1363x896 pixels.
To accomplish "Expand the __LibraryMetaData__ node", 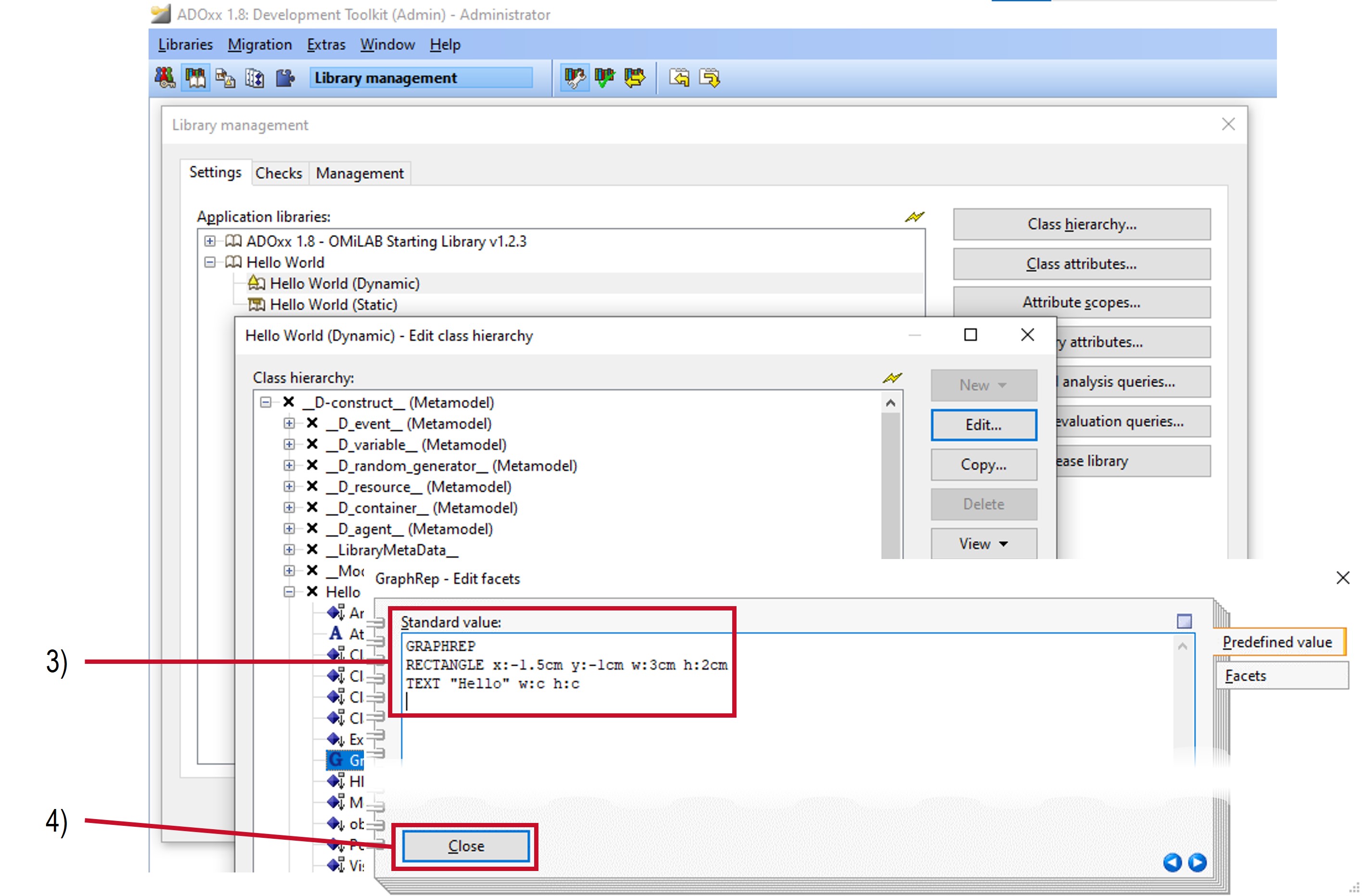I will point(289,550).
